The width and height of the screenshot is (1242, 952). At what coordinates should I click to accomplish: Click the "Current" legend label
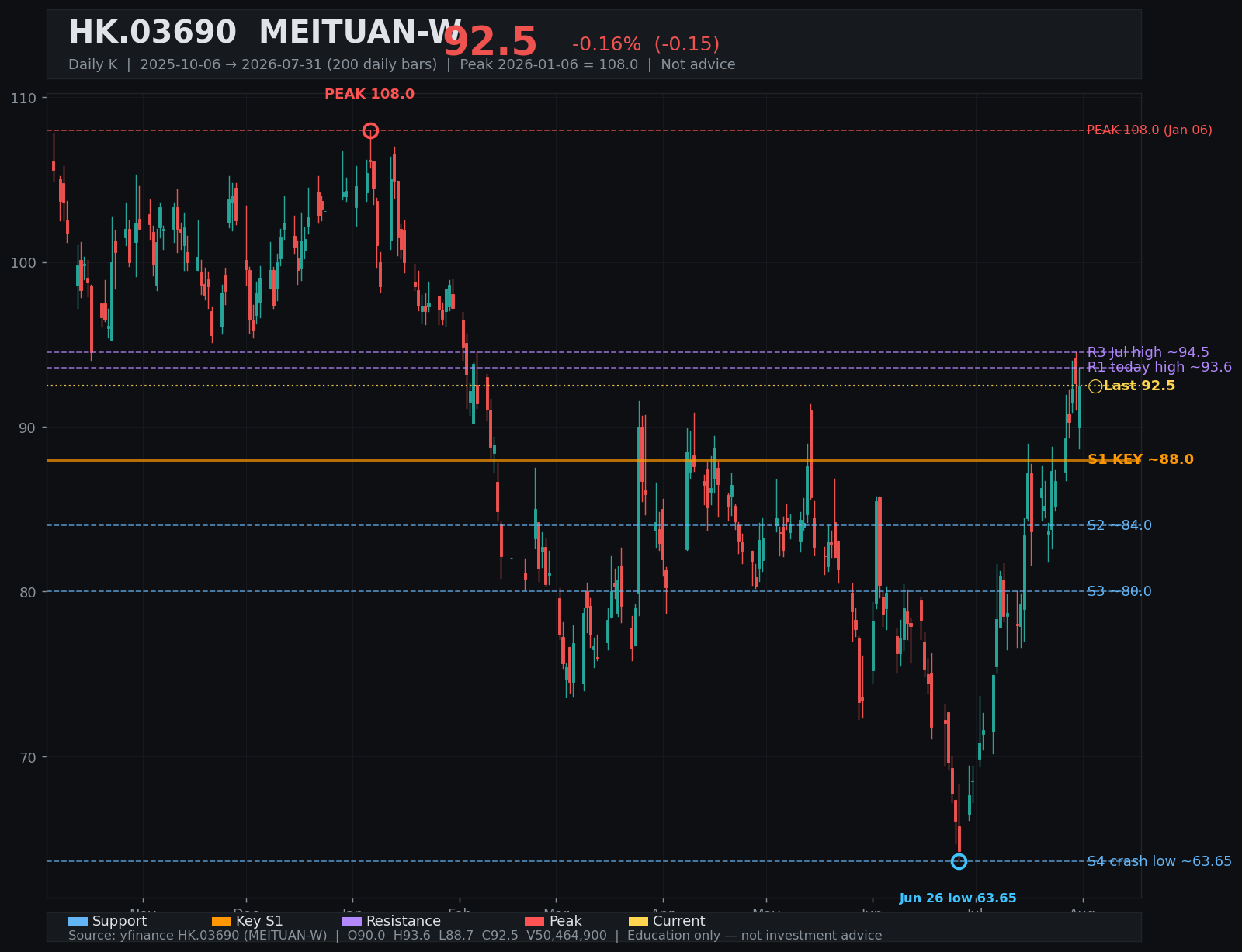[x=679, y=921]
